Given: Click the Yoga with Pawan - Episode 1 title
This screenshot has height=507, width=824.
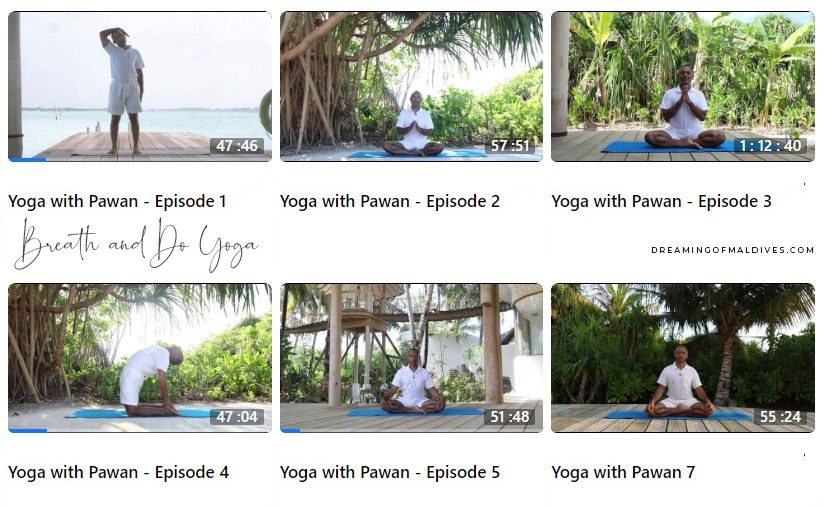Looking at the screenshot, I should pos(117,201).
